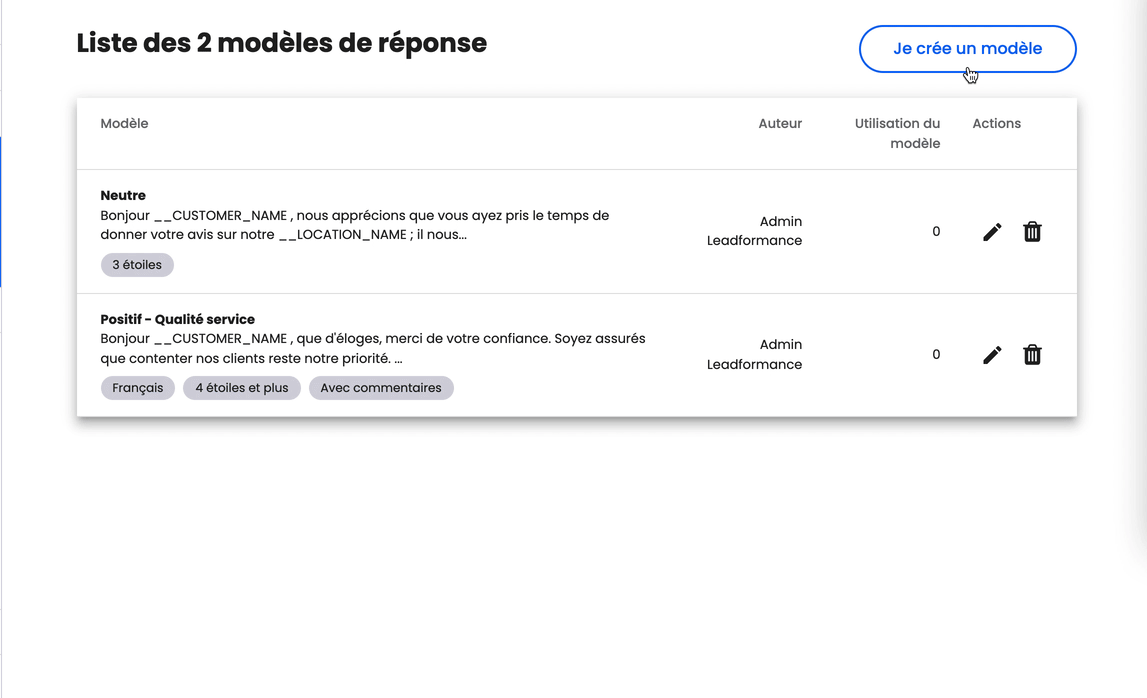Image resolution: width=1147 pixels, height=698 pixels.
Task: Click the 'Modèle' column header
Action: (x=124, y=123)
